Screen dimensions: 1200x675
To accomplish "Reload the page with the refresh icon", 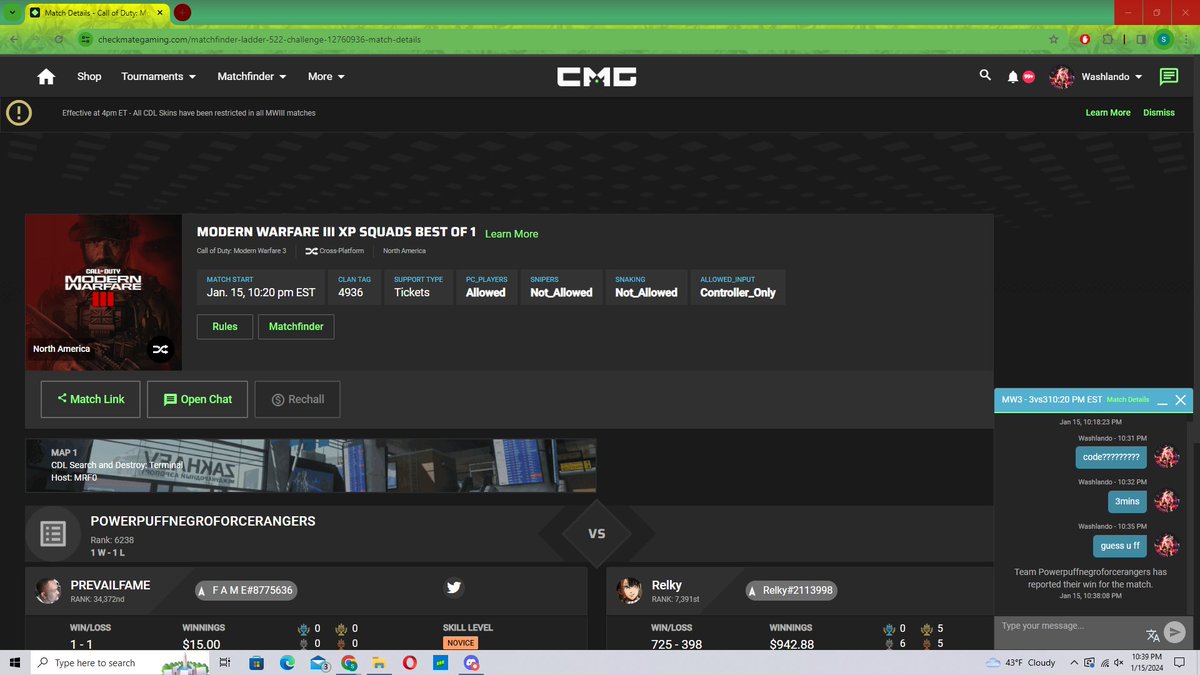I will click(60, 39).
